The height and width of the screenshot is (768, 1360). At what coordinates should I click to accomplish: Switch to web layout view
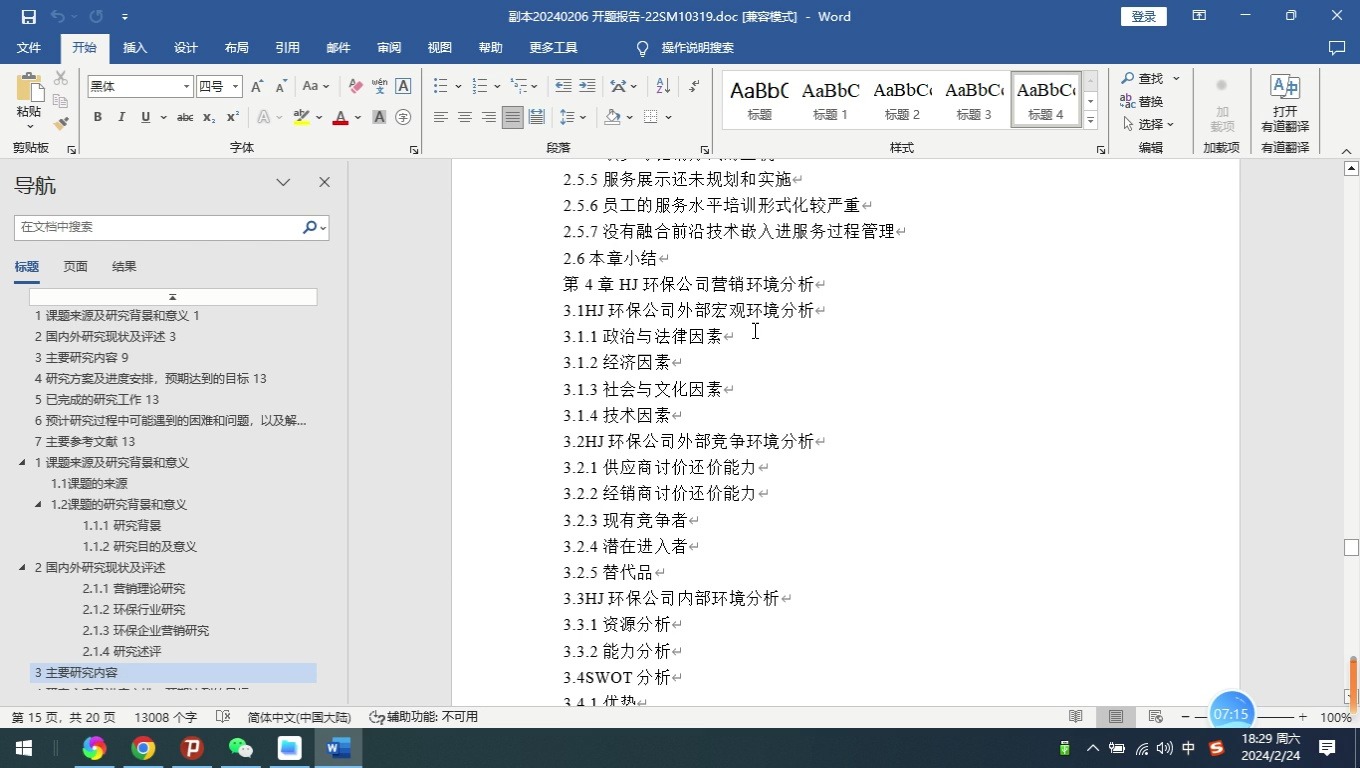click(1155, 717)
